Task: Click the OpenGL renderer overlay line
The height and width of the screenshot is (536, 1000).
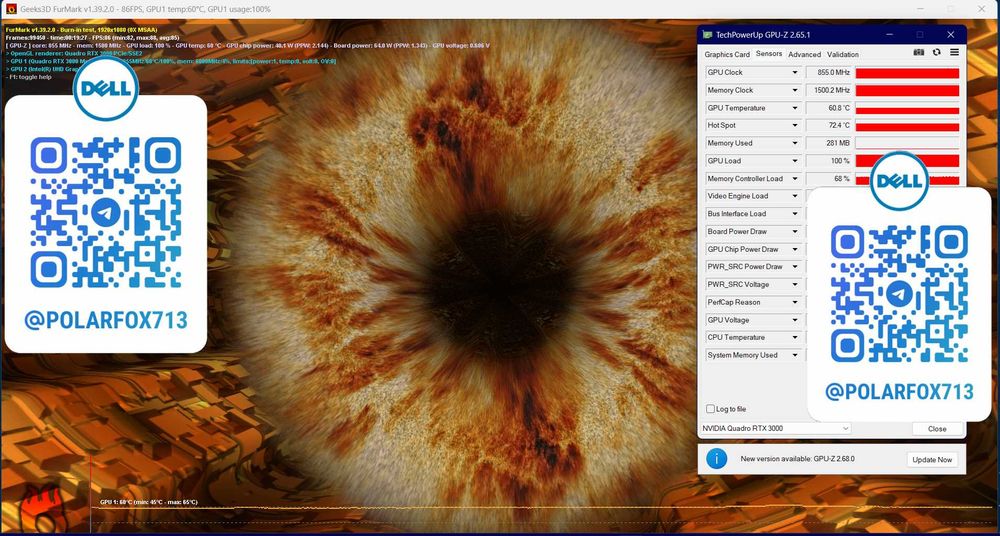Action: coord(74,54)
